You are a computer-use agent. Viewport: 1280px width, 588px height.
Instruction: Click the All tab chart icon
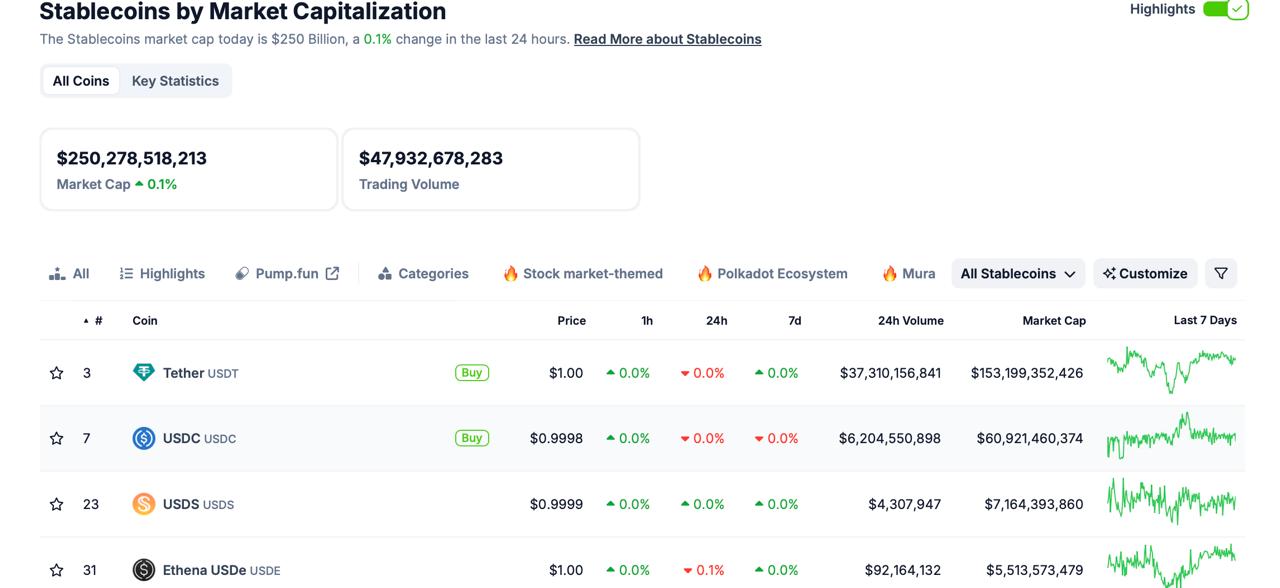57,274
